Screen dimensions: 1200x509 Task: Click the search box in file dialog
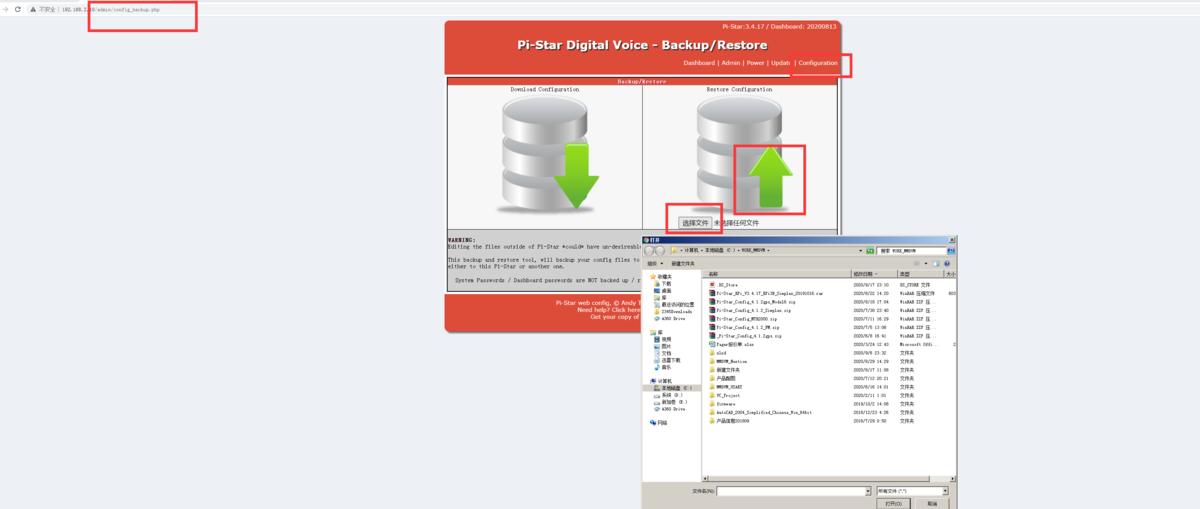[x=910, y=251]
